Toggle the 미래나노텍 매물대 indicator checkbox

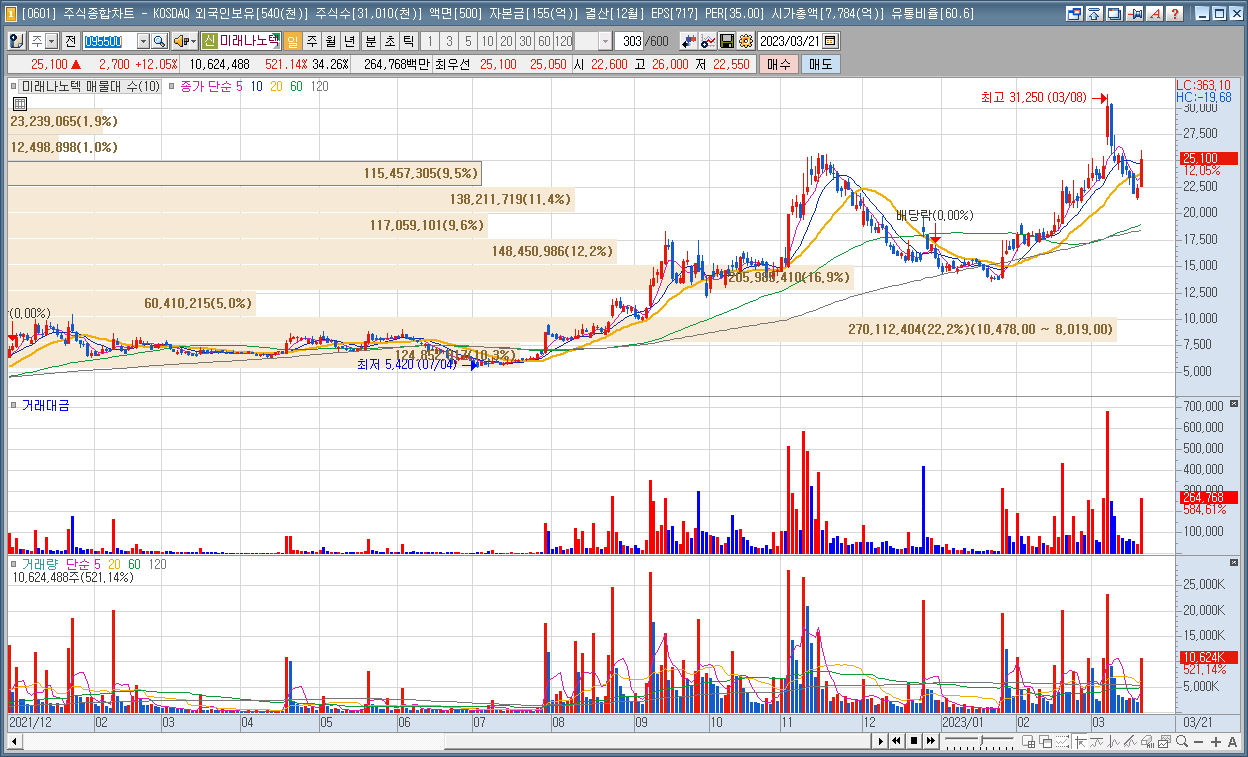(x=14, y=87)
